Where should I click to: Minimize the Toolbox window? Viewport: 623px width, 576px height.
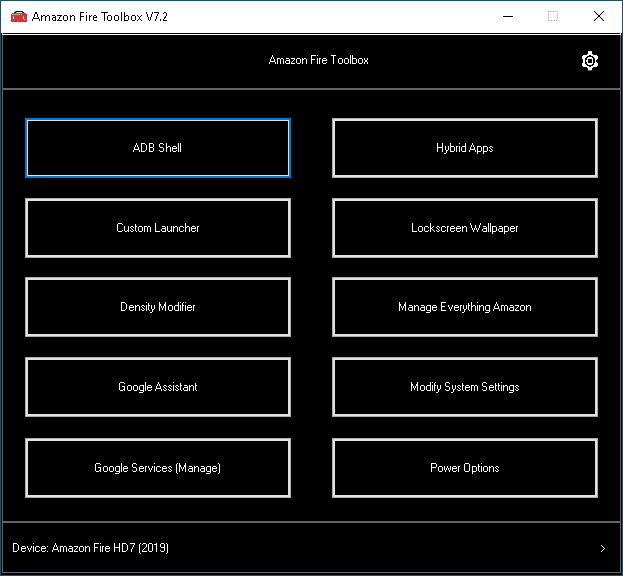click(508, 17)
